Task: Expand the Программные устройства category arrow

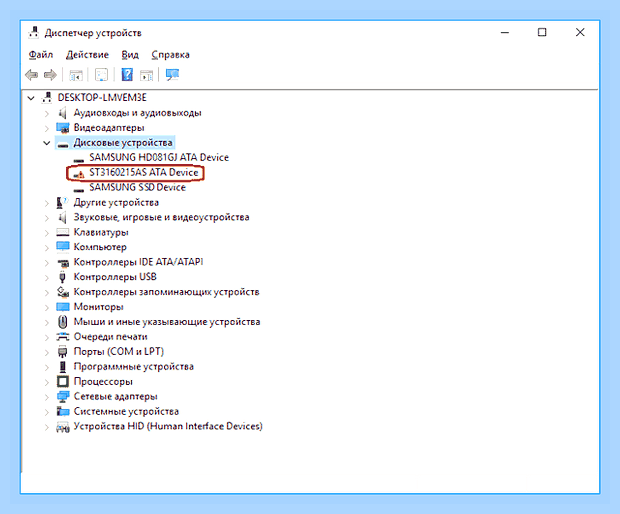Action: click(x=47, y=367)
